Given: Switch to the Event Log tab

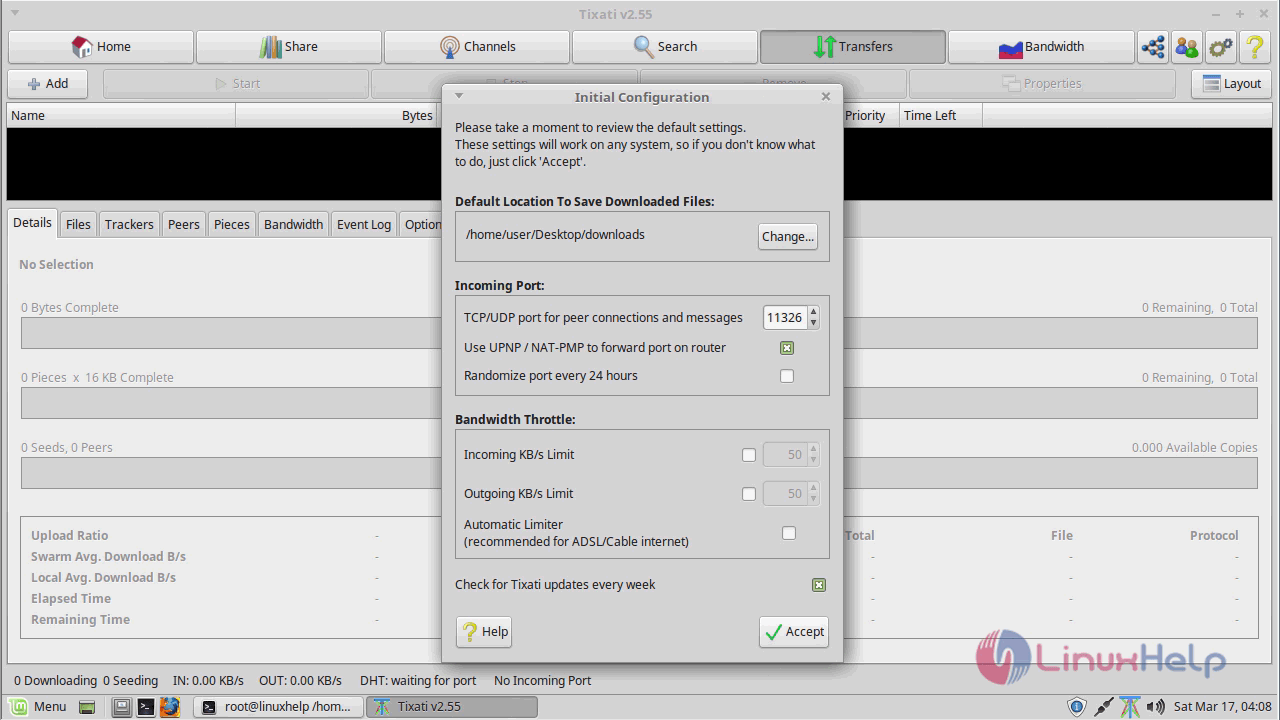Looking at the screenshot, I should coord(364,224).
